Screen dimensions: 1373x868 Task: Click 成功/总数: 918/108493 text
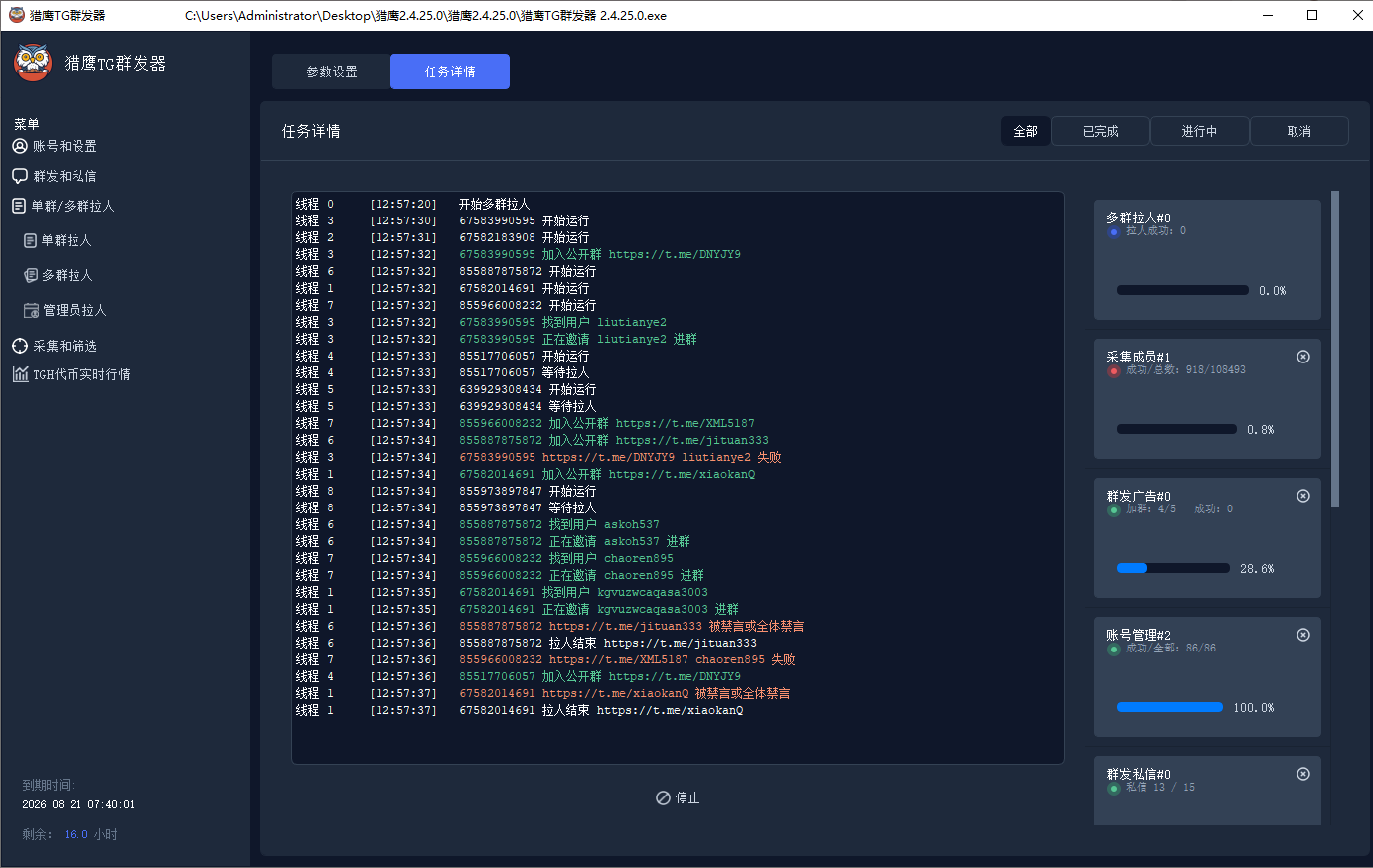pyautogui.click(x=1185, y=369)
